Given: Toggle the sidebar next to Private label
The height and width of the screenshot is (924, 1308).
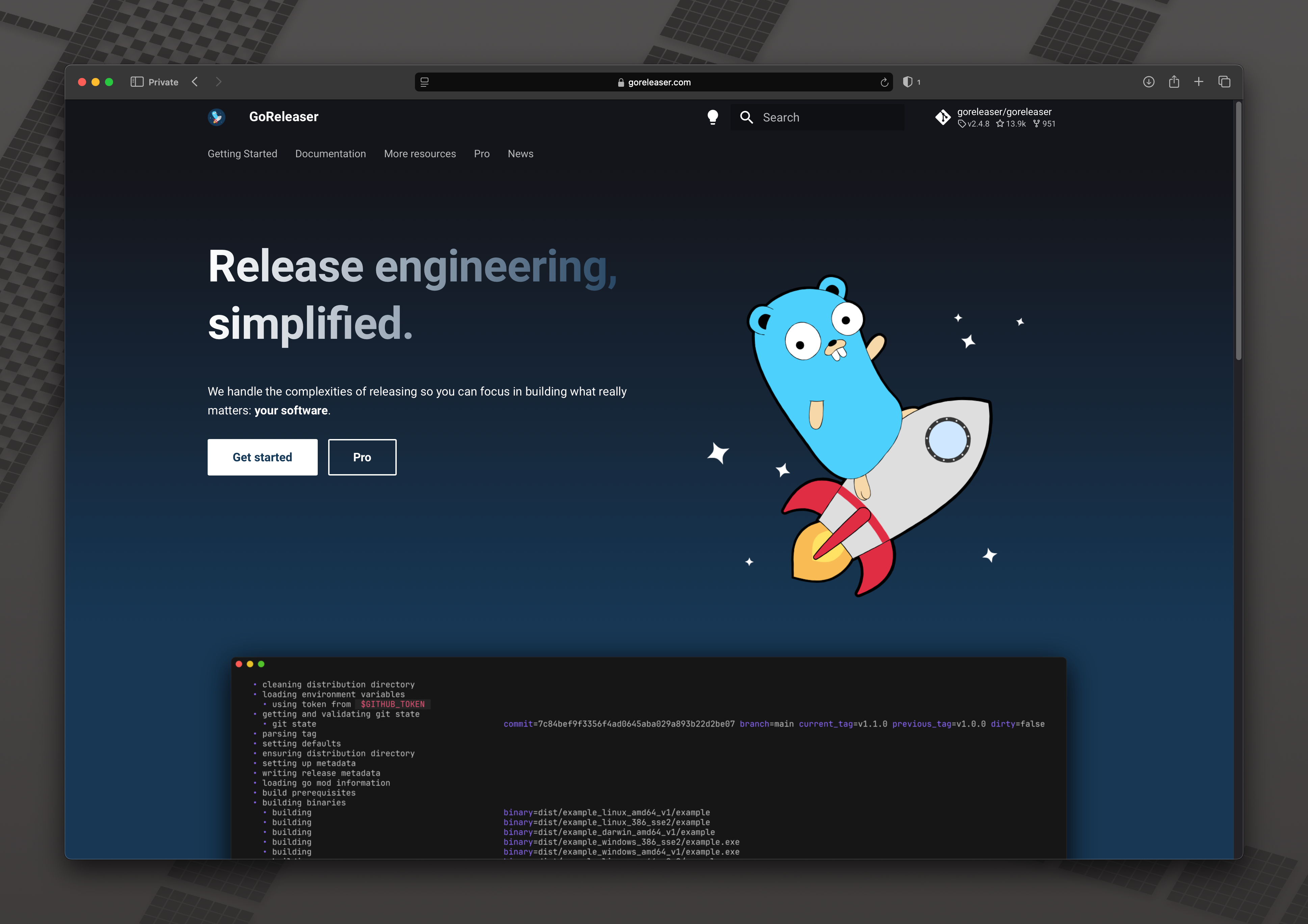Looking at the screenshot, I should tap(137, 81).
